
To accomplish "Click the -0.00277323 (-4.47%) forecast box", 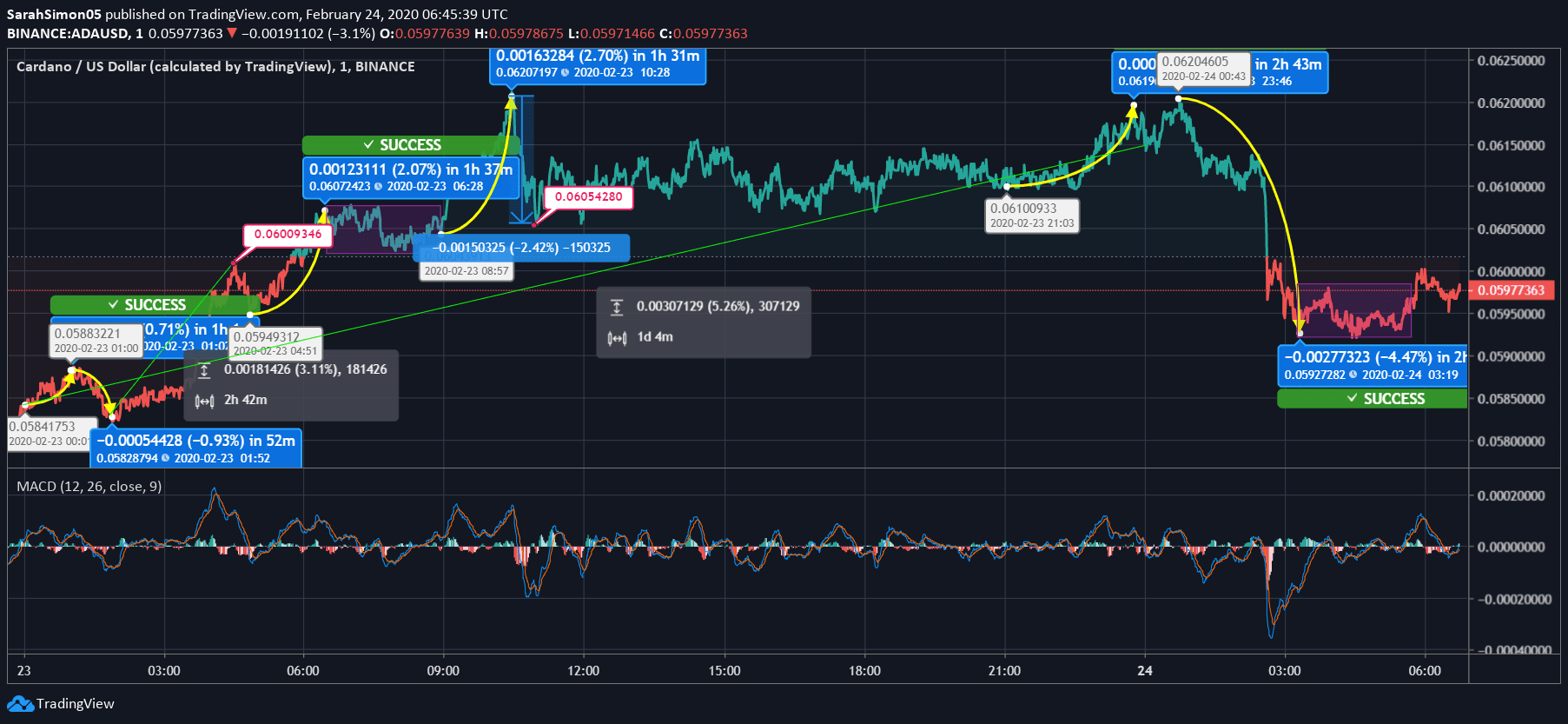I will [x=1373, y=365].
